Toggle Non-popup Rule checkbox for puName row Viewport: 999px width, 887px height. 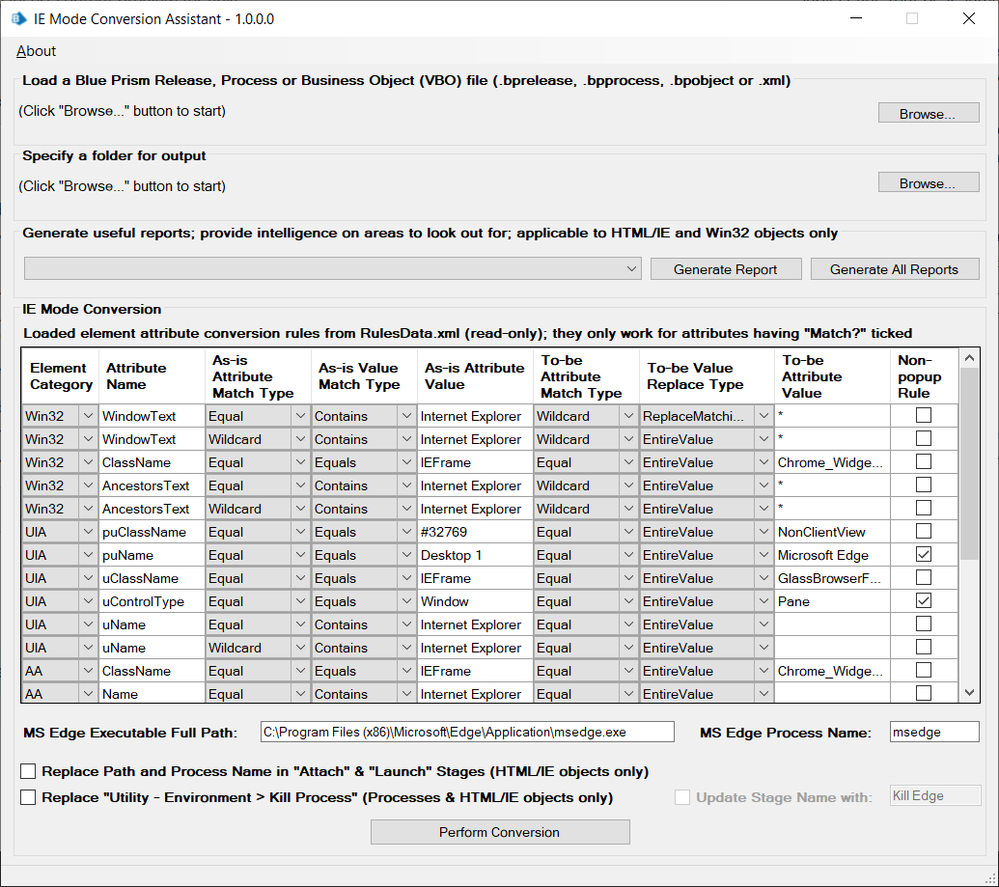click(x=923, y=555)
